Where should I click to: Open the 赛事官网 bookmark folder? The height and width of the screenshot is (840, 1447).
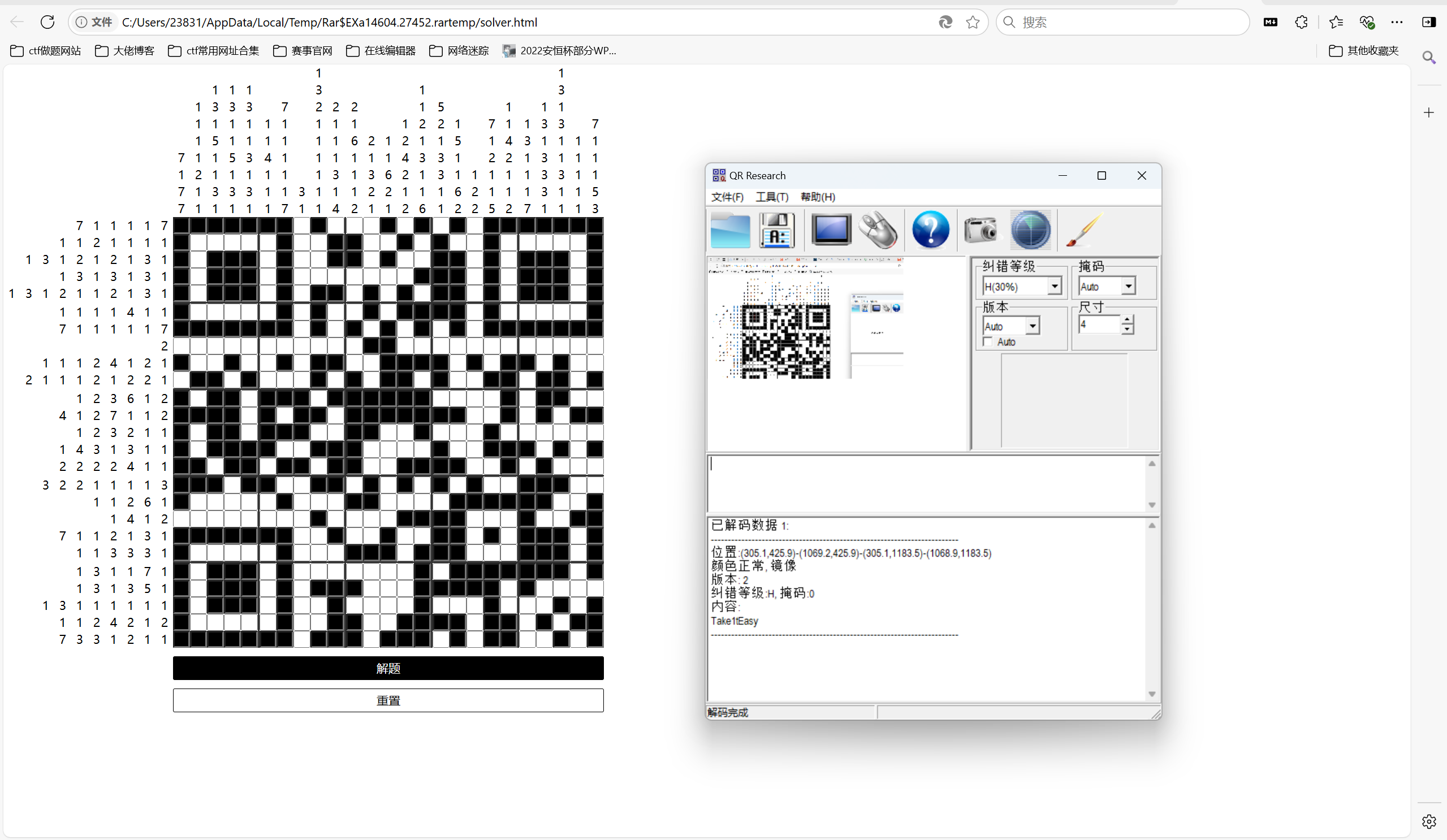(x=303, y=50)
